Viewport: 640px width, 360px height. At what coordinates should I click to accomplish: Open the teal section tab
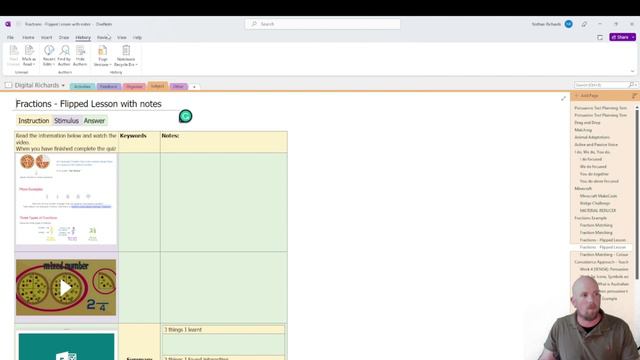coord(82,87)
